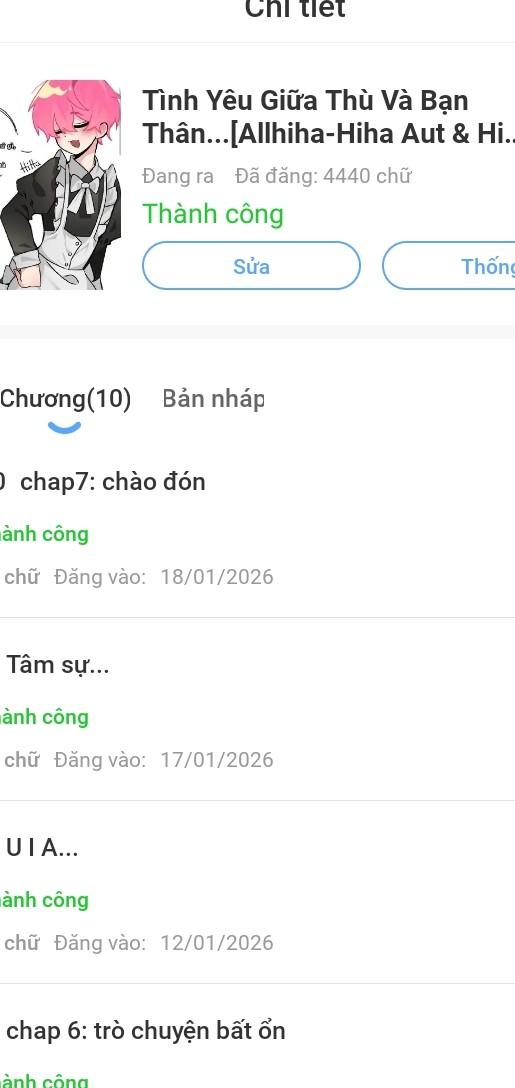This screenshot has width=515, height=1088.
Task: Open the Thống kê statistics button
Action: 449,266
